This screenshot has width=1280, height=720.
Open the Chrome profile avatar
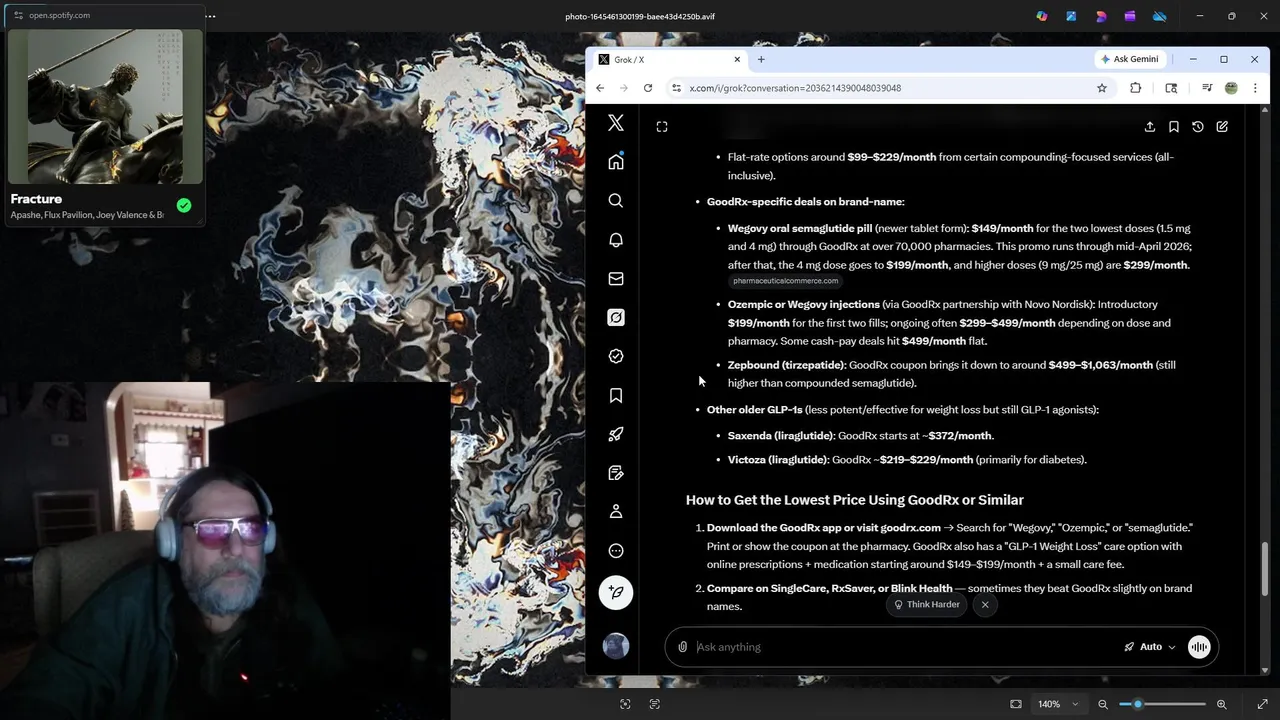pos(1231,88)
